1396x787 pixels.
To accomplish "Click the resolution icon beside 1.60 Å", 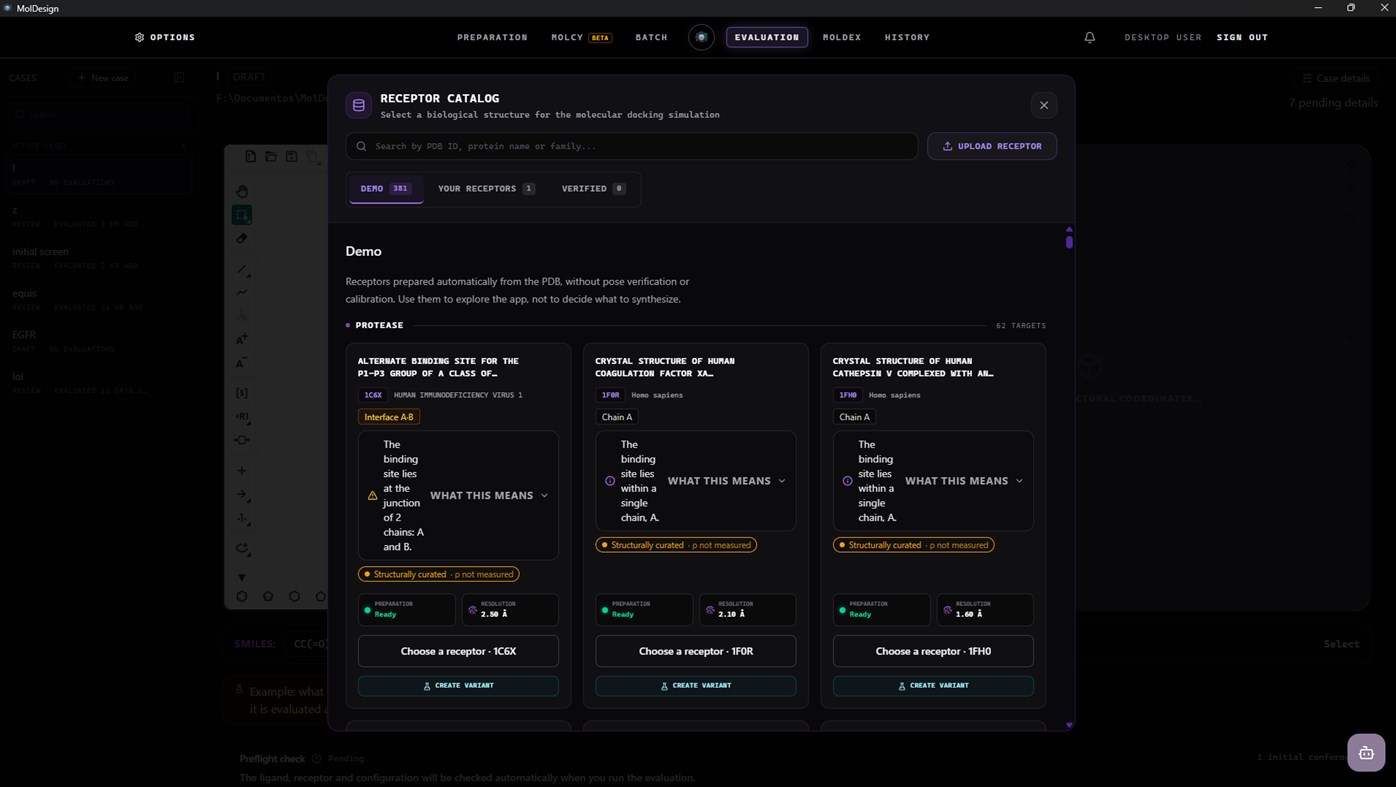I will 948,610.
